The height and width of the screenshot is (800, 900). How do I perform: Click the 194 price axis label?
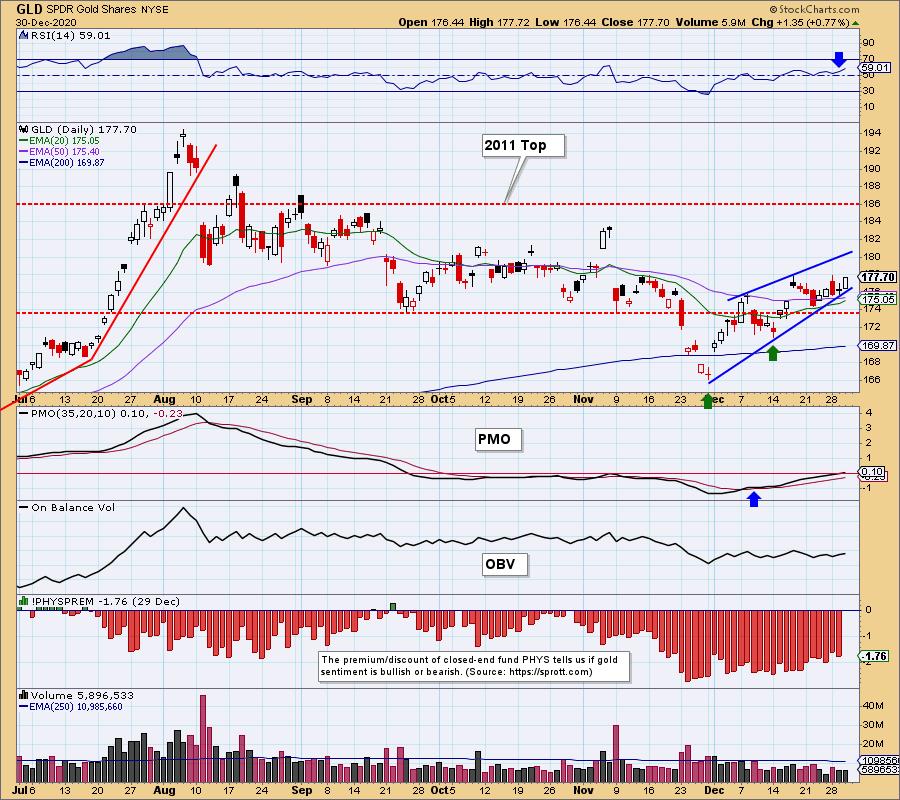coord(872,133)
